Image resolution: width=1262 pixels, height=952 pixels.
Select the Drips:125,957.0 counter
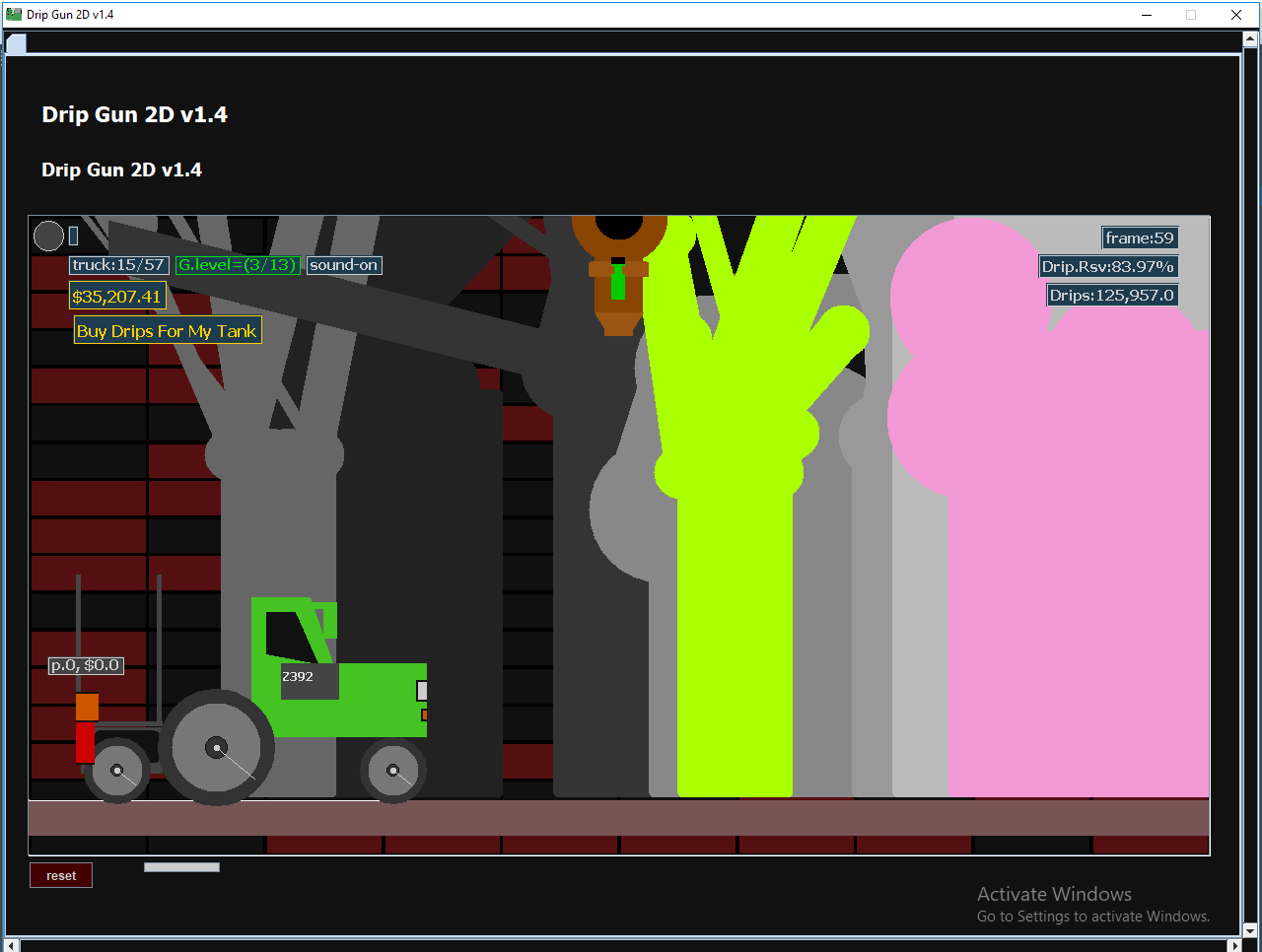1112,294
